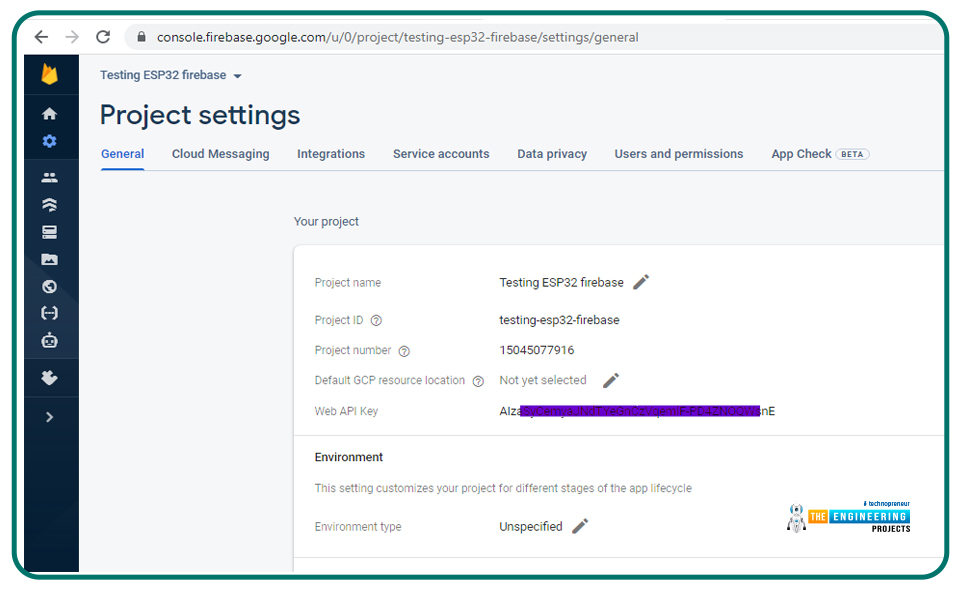Screen dimensions: 958x589
Task: Open Functions from the sidebar brackets icon
Action: click(49, 313)
